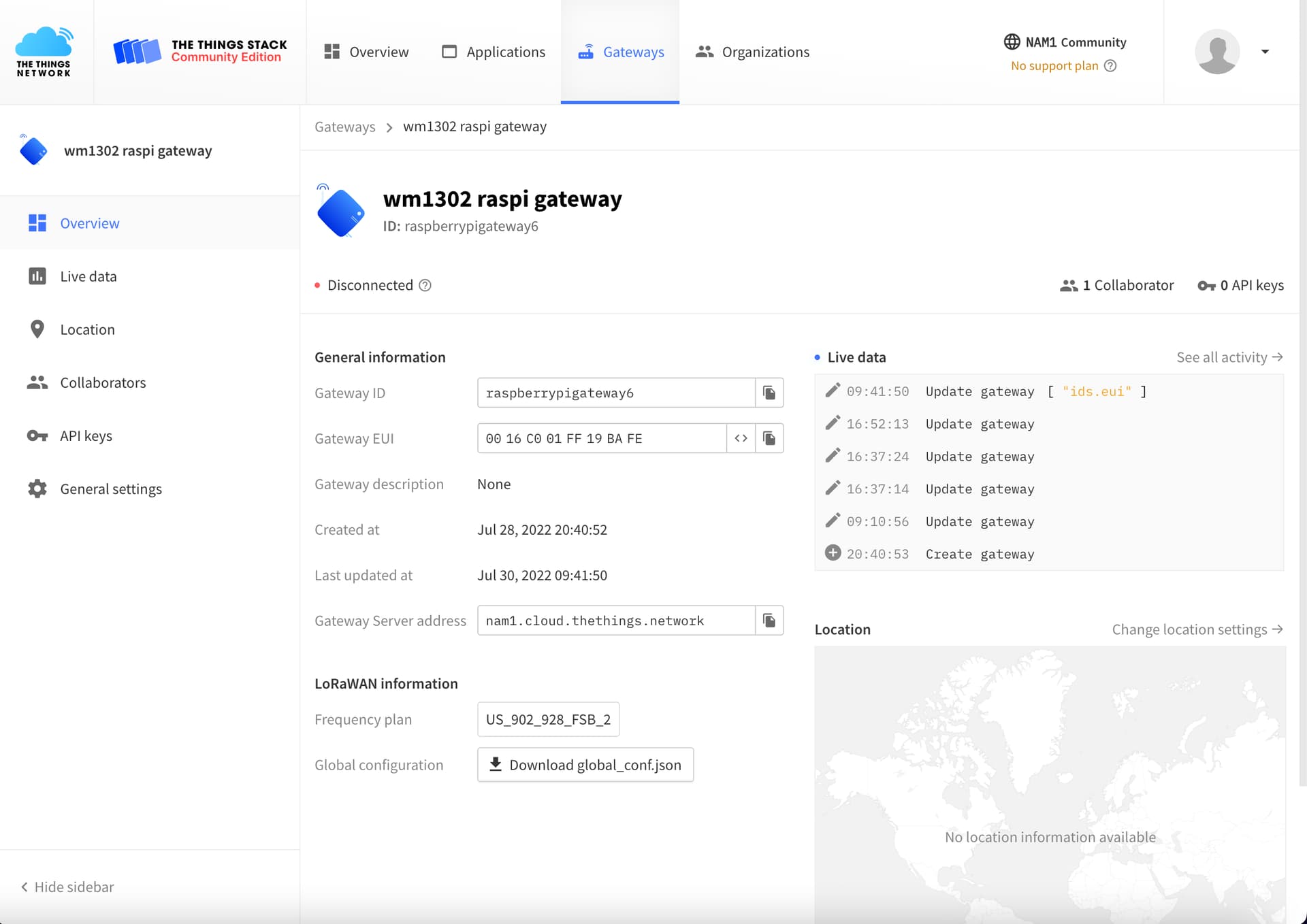Screen dimensions: 1307x924
Task: Open Collaborators in the sidebar
Action: pos(150,382)
